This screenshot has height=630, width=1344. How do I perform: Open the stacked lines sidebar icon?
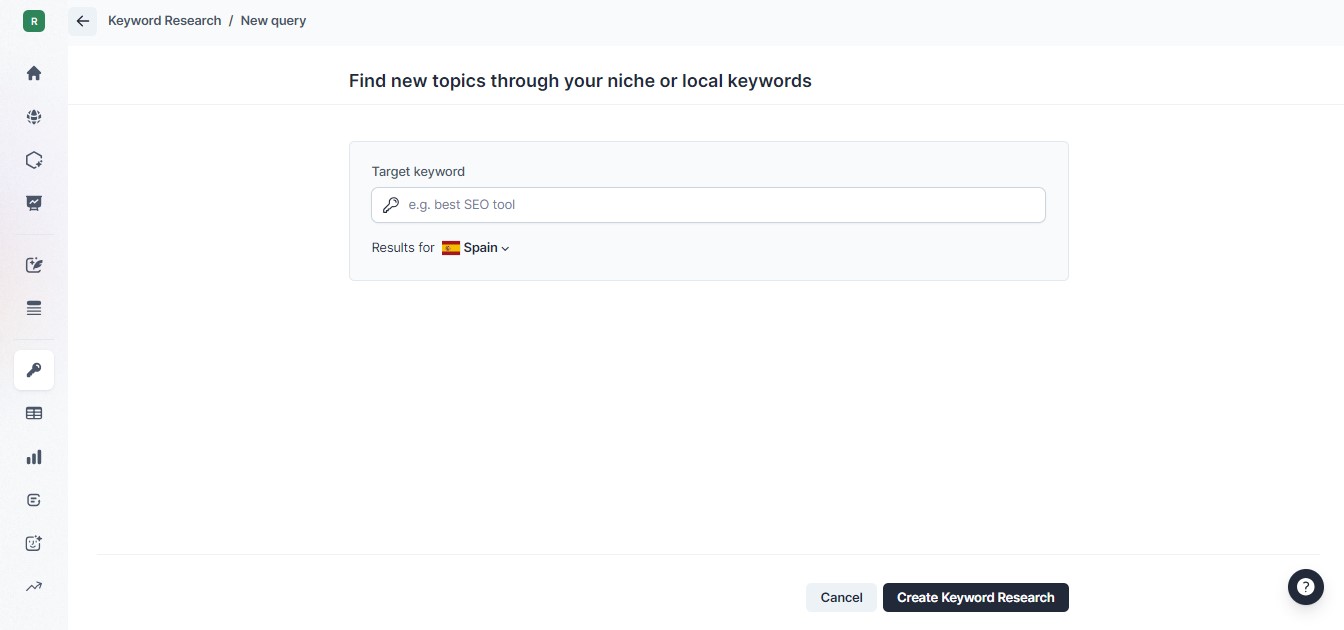(x=34, y=308)
